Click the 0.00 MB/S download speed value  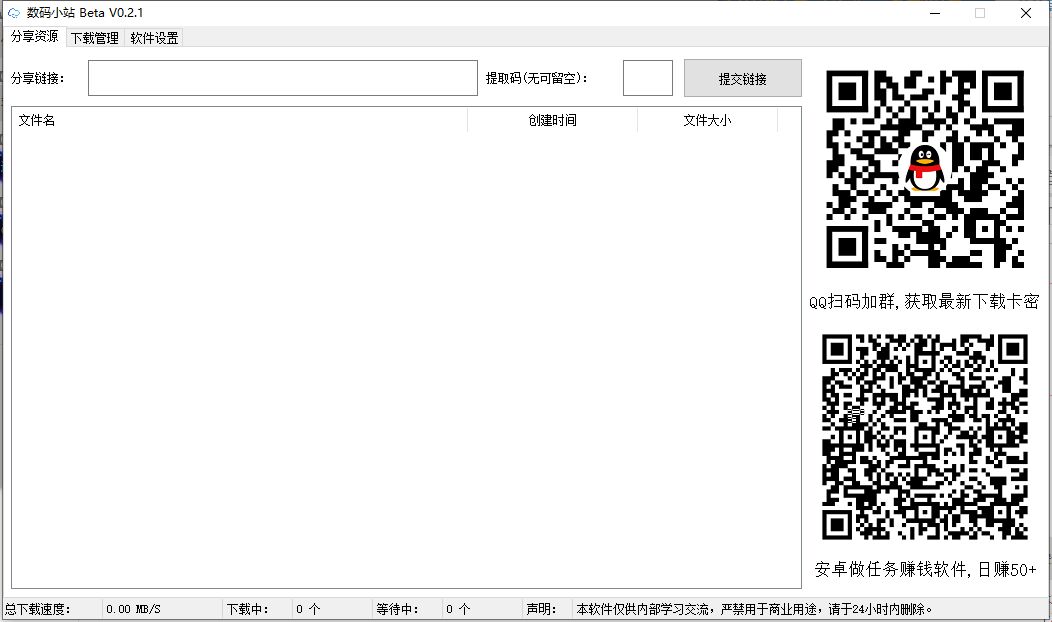[134, 609]
